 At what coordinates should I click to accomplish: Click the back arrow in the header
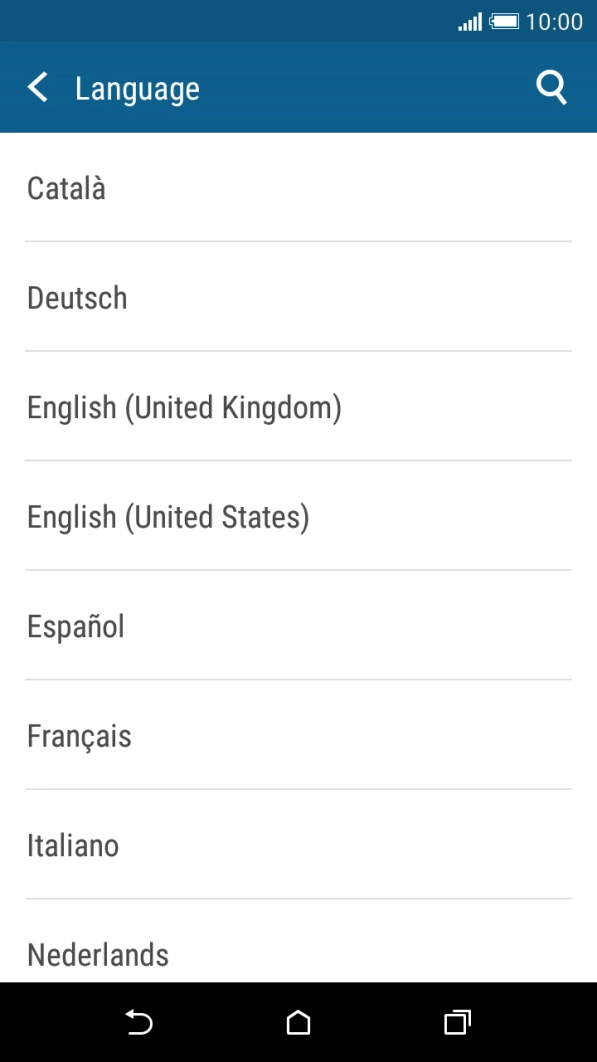(37, 87)
